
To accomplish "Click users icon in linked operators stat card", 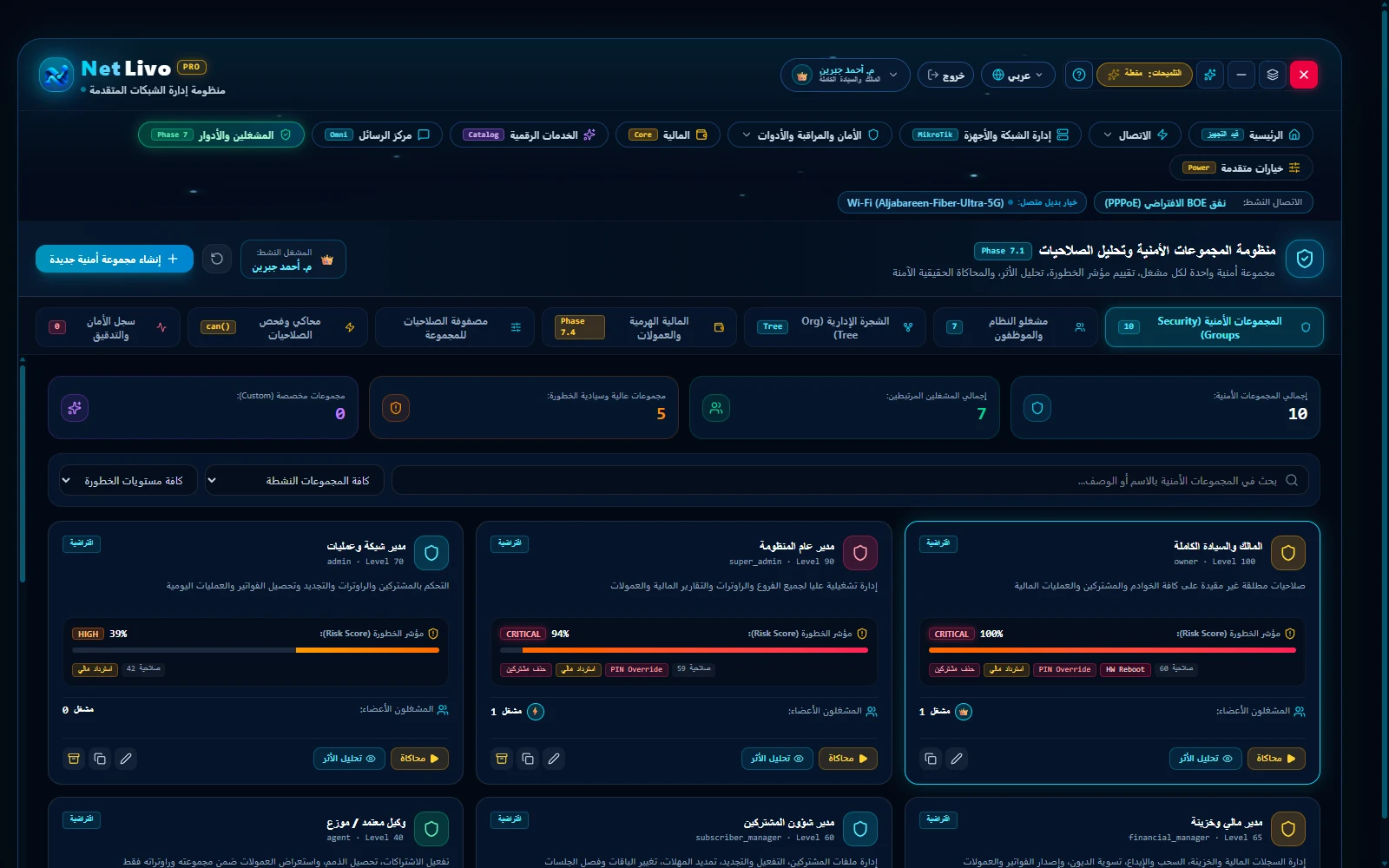I will [716, 408].
